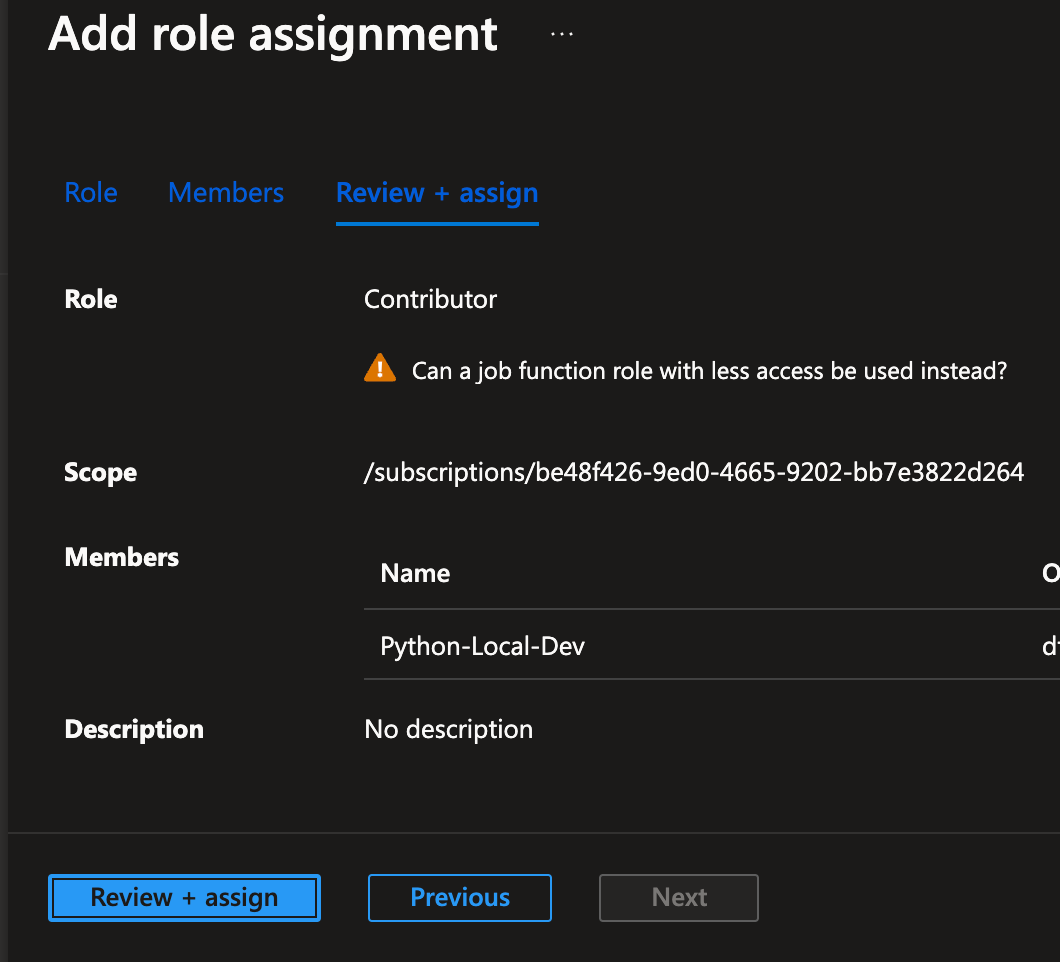1060x962 pixels.
Task: Click the Add role assignment heading
Action: tap(273, 34)
